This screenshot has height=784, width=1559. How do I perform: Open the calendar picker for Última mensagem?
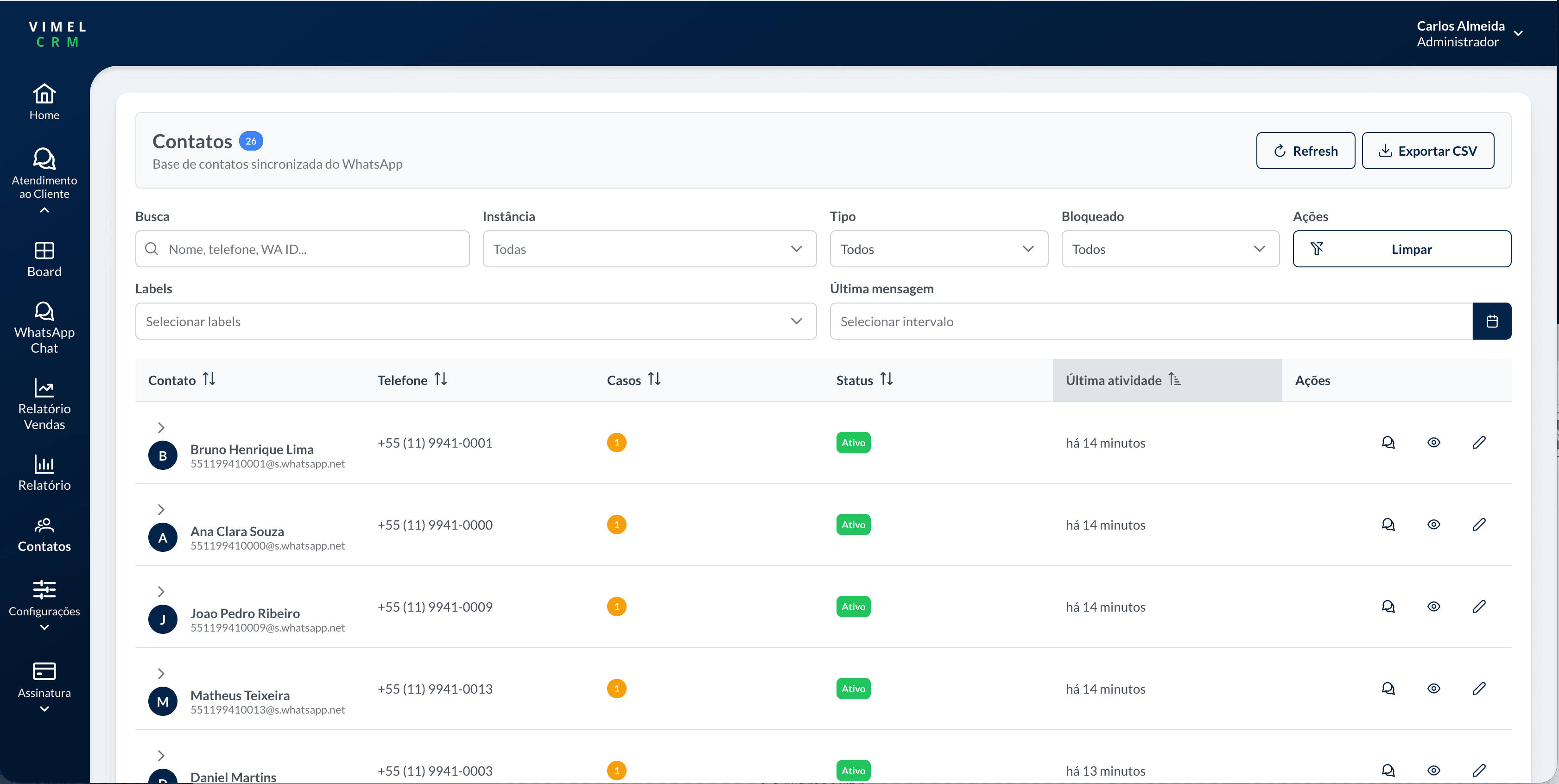[x=1492, y=321]
